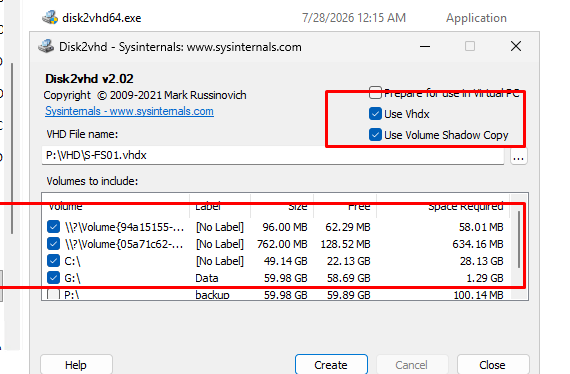Select the 49.14 GB size of C:\

(285, 261)
